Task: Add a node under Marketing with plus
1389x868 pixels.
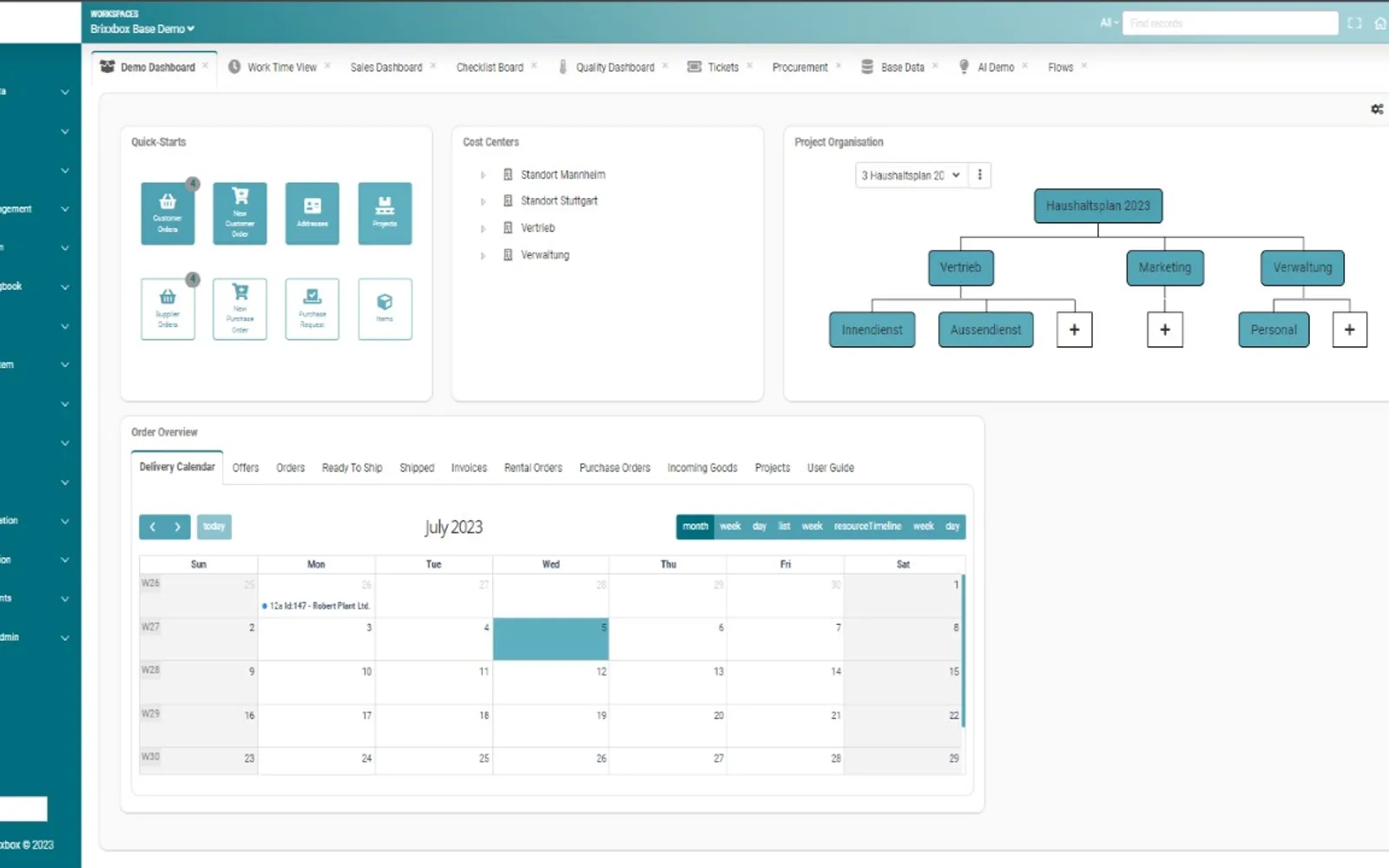Action: click(1165, 330)
